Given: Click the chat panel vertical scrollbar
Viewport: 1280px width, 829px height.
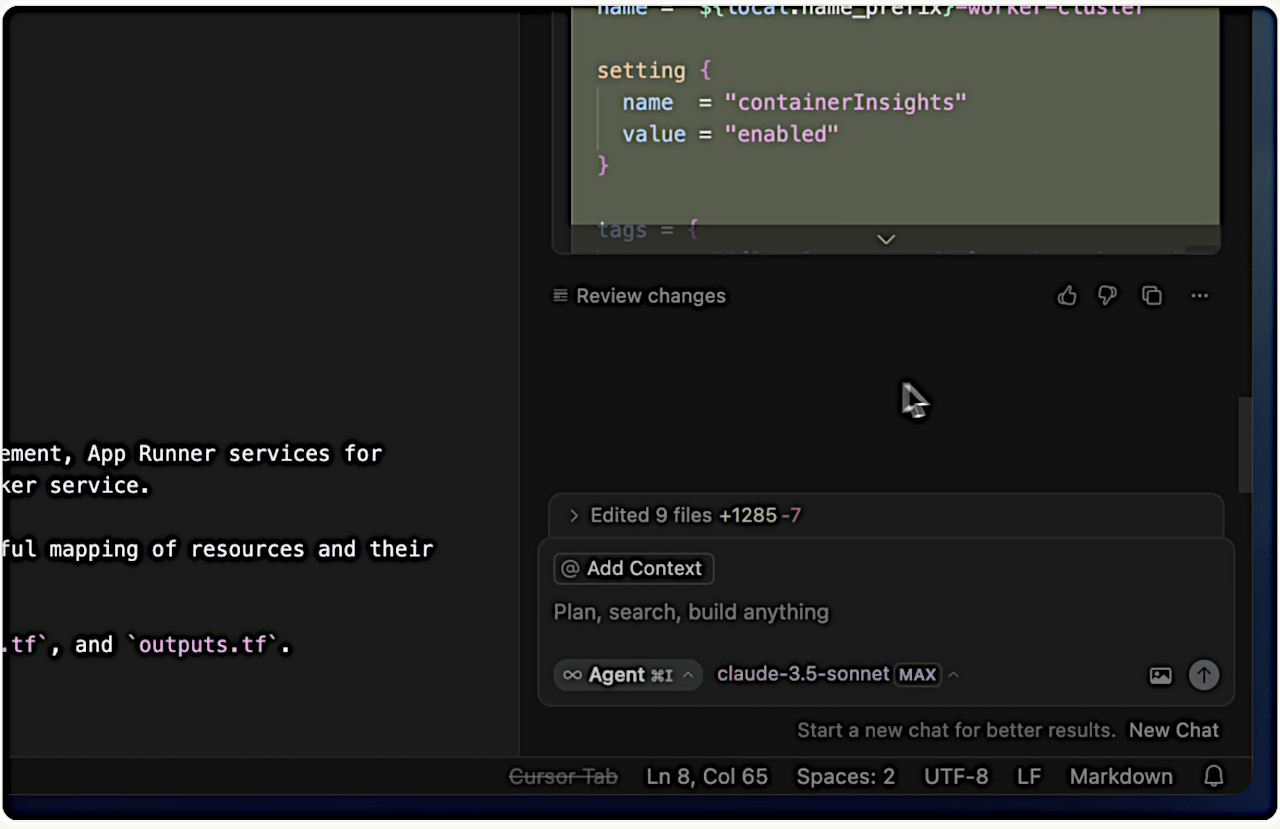Looking at the screenshot, I should coord(1244,444).
